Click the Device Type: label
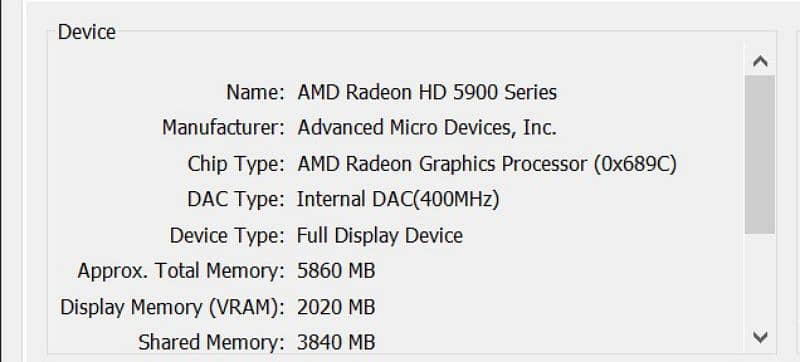Screen dimensions: 800x362 [x=227, y=236]
